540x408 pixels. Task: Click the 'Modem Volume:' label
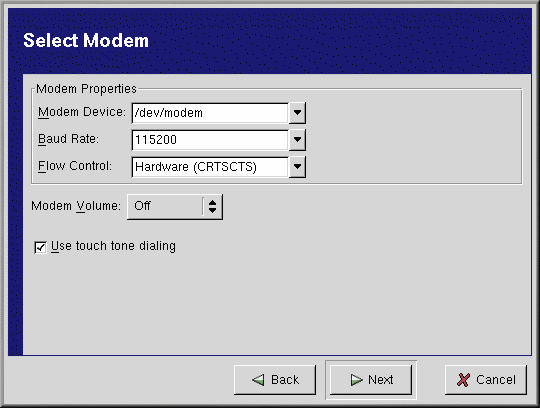click(x=76, y=206)
